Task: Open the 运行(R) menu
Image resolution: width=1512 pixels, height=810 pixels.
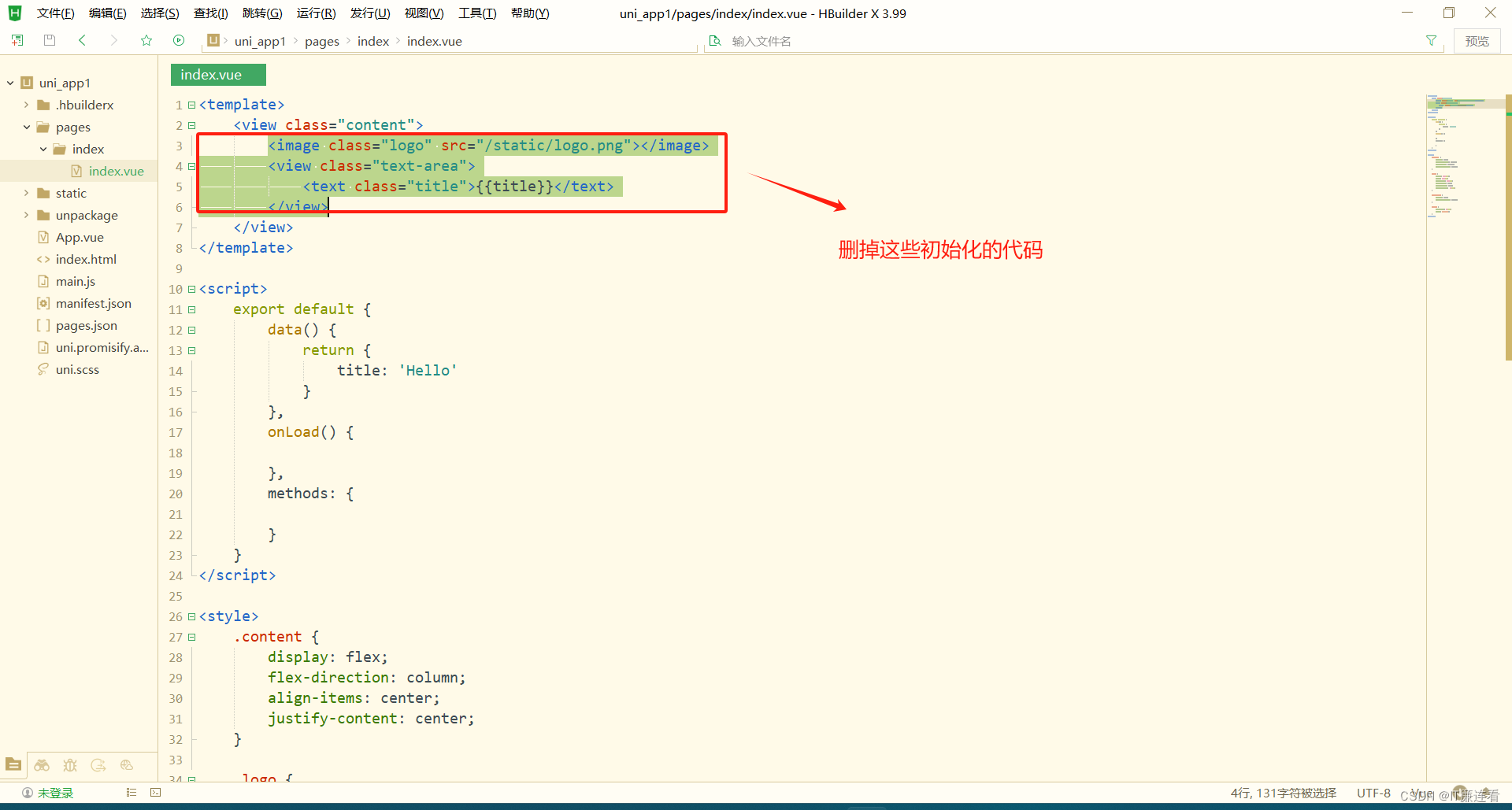Action: click(x=316, y=13)
